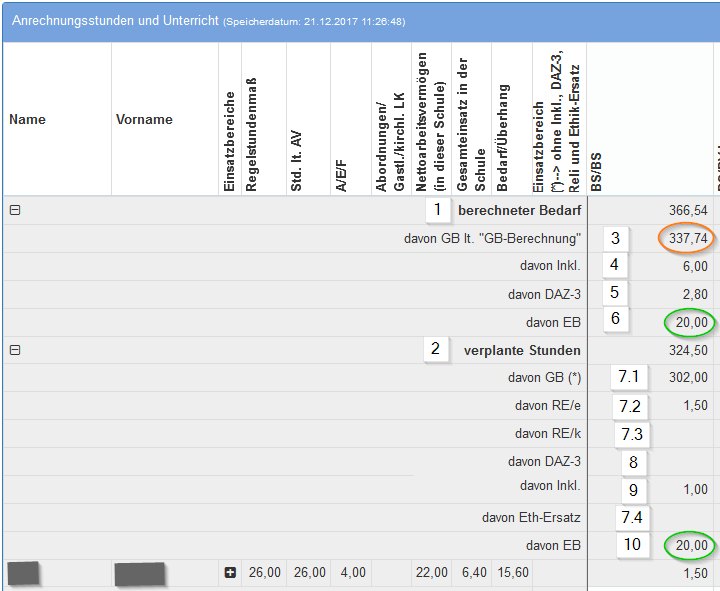720x591 pixels.
Task: Click the Name column header
Action: 28,120
